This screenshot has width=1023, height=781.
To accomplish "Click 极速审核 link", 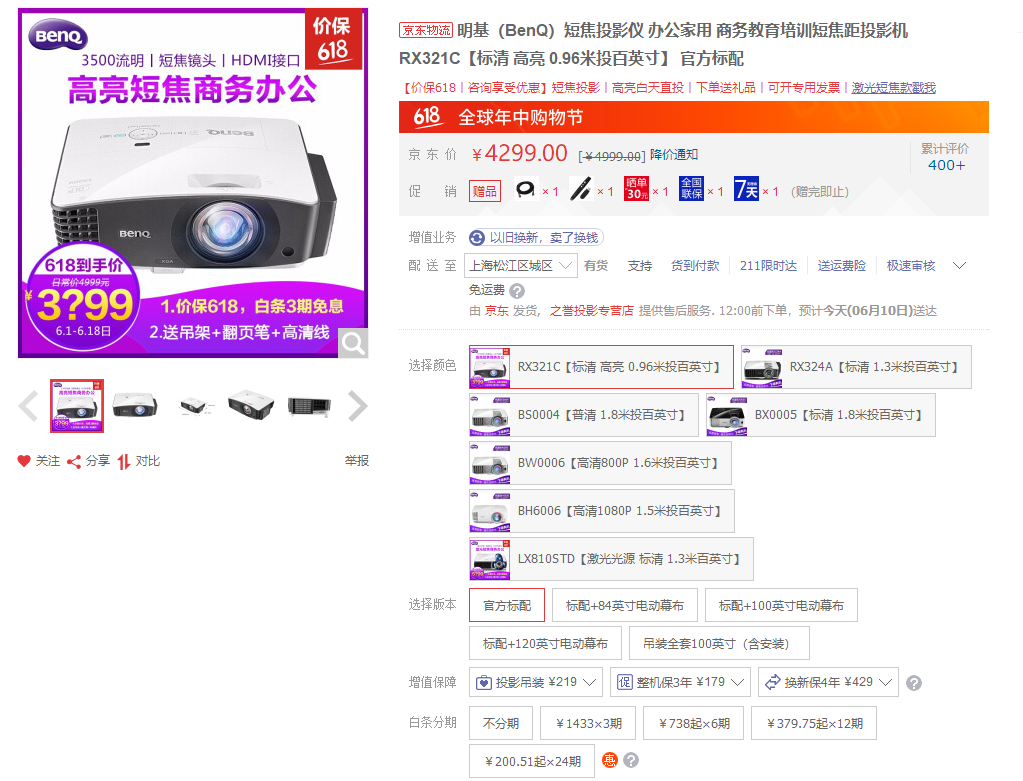I will [x=911, y=266].
